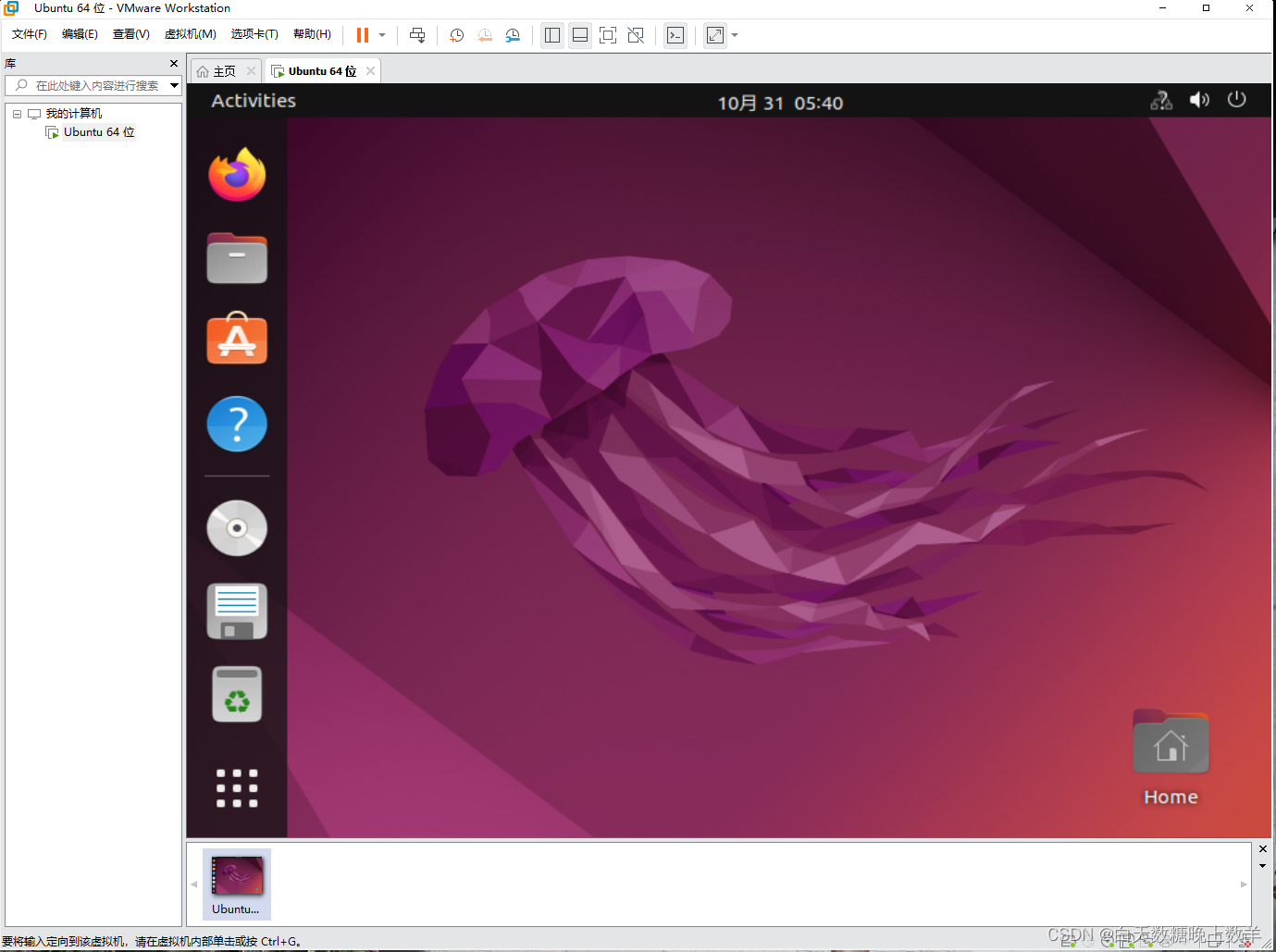The width and height of the screenshot is (1276, 952).
Task: Open the 帮助(H) menu
Action: click(x=313, y=34)
